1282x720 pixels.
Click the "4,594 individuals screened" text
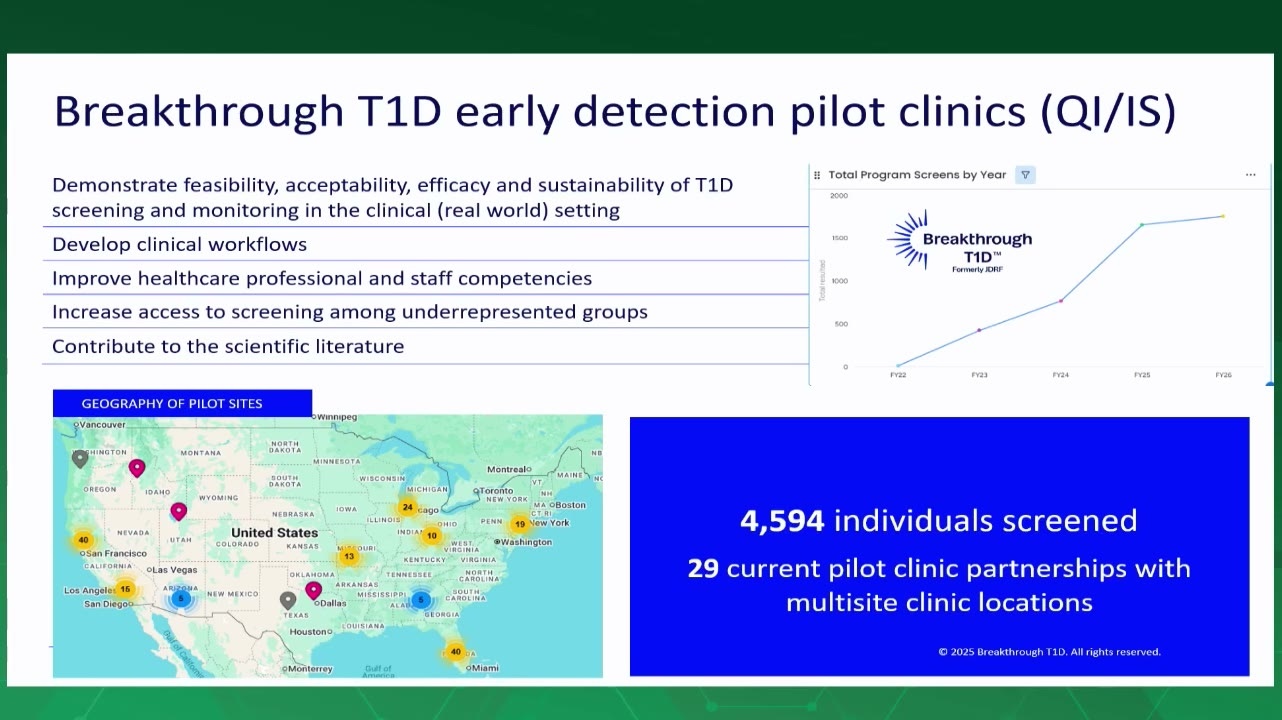click(939, 520)
